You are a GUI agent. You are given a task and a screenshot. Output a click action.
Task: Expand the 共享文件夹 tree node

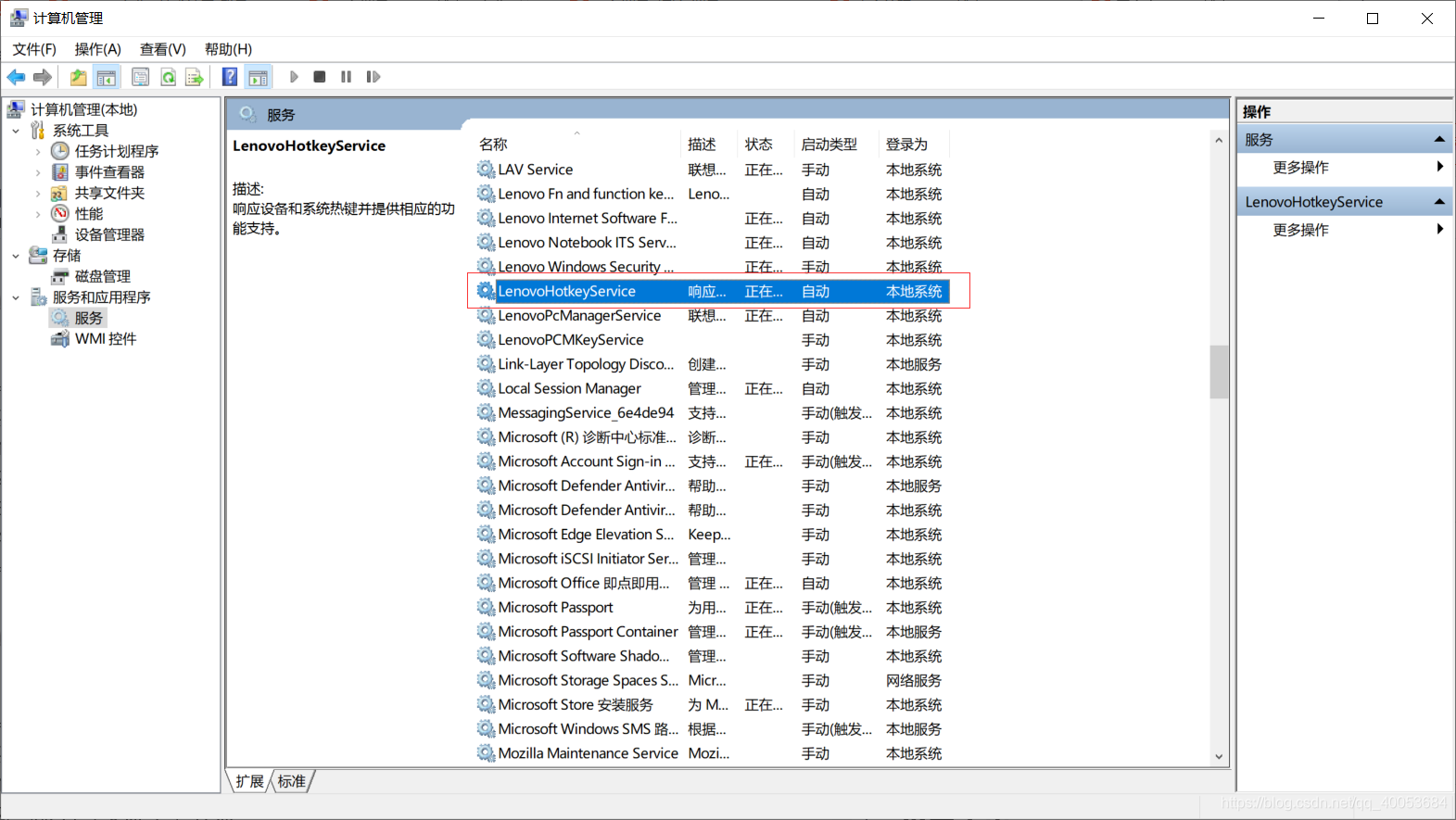click(38, 193)
